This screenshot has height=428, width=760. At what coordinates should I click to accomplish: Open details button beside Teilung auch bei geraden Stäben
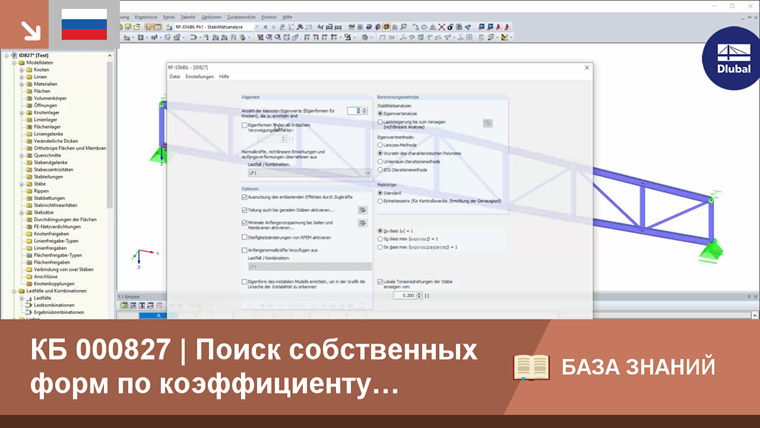[362, 210]
